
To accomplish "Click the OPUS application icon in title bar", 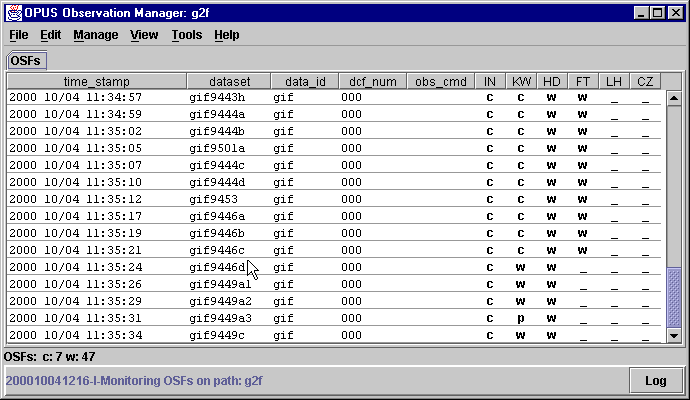I will (11, 12).
